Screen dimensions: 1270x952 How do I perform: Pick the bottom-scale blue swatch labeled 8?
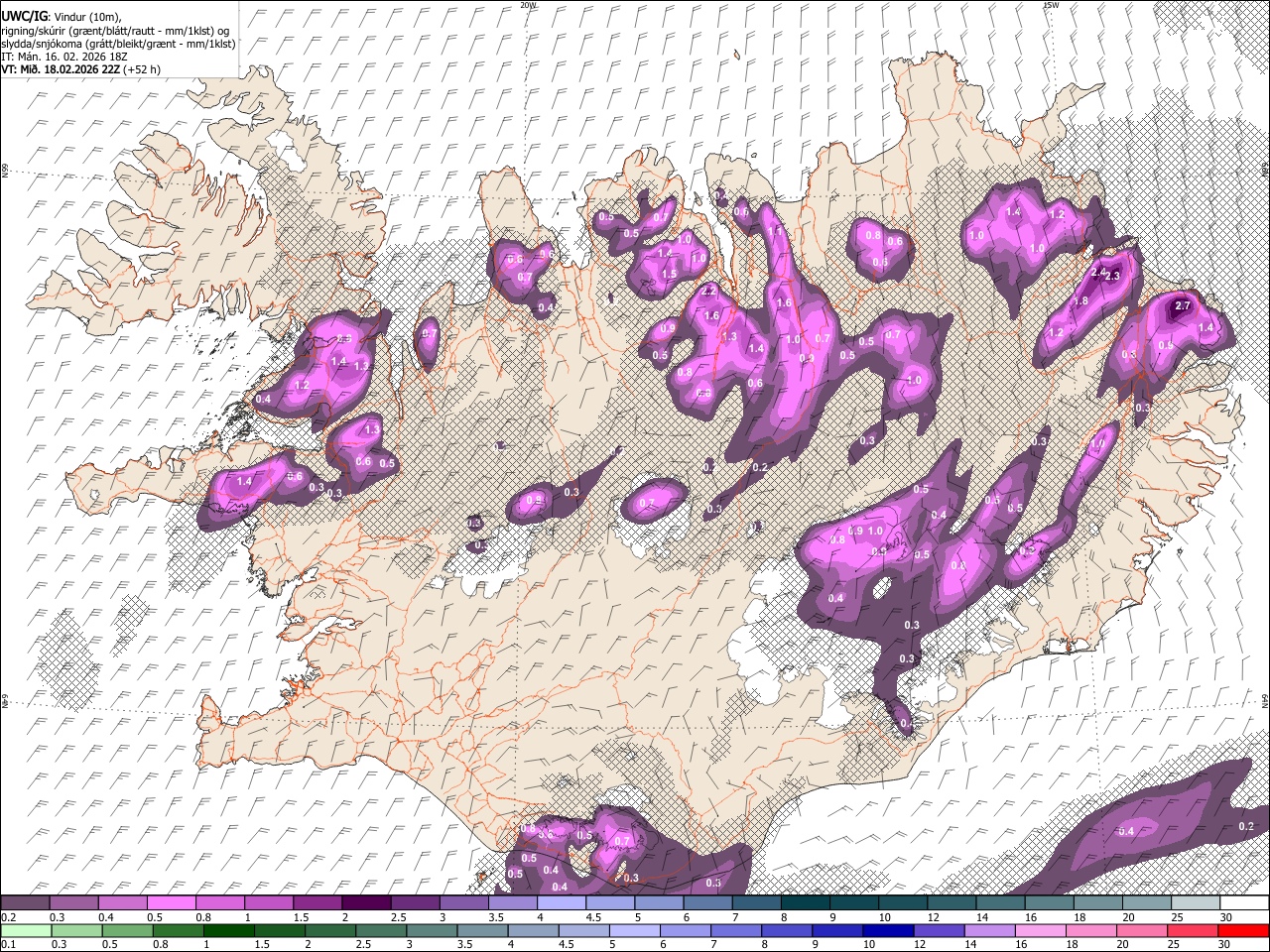click(787, 930)
